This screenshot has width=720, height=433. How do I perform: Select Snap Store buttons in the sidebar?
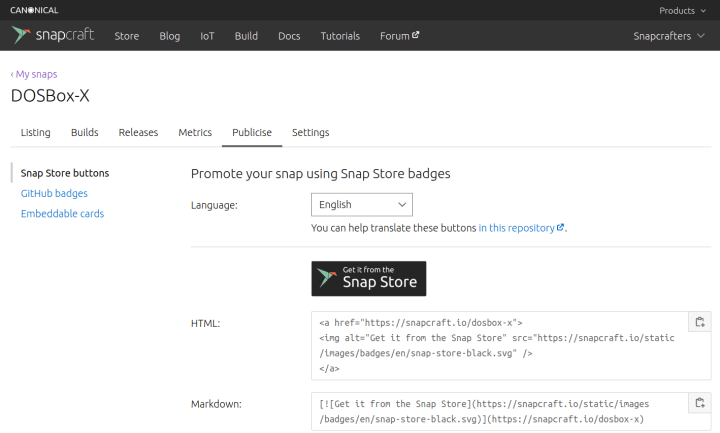(65, 173)
